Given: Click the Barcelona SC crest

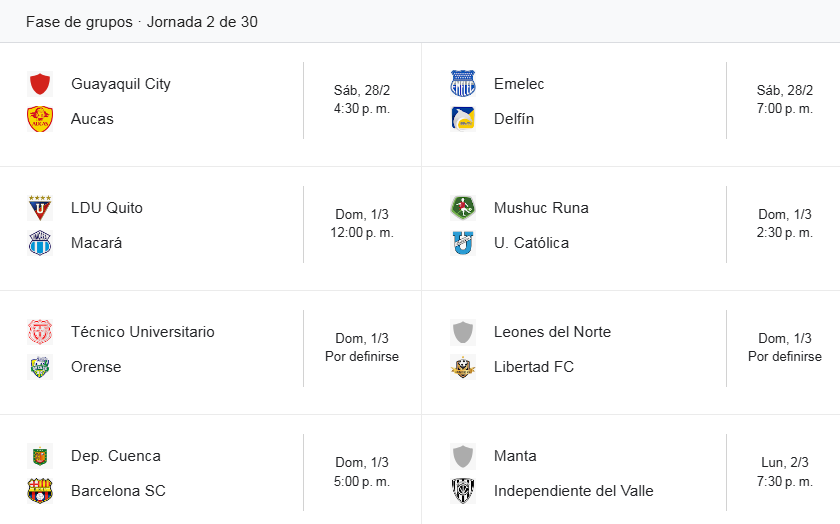Looking at the screenshot, I should pos(40,491).
